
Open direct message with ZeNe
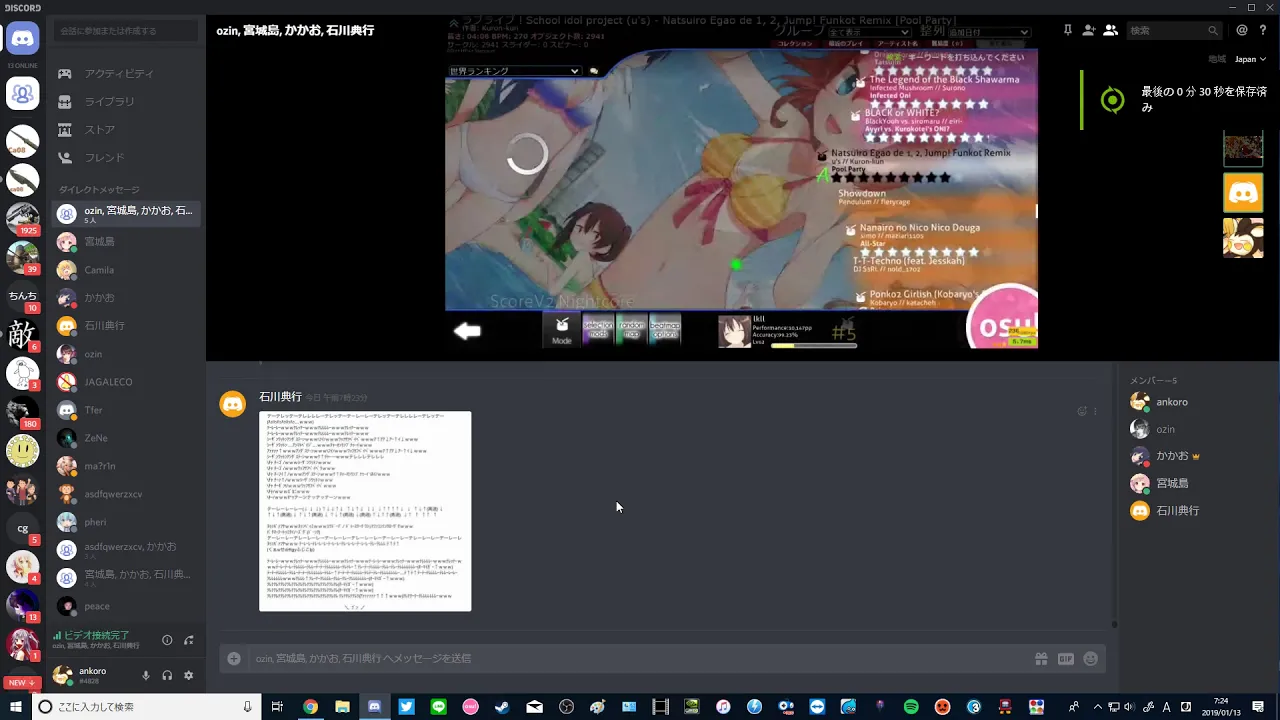[x=126, y=437]
